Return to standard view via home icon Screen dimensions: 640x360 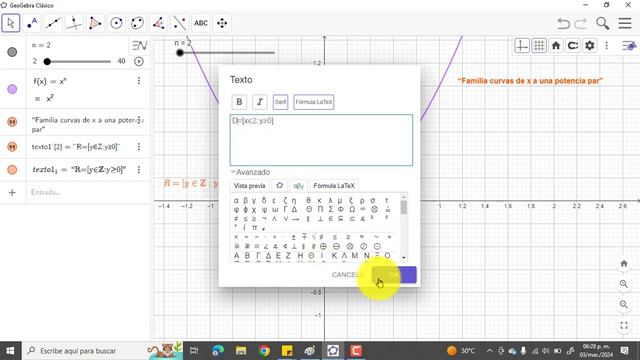pyautogui.click(x=556, y=46)
